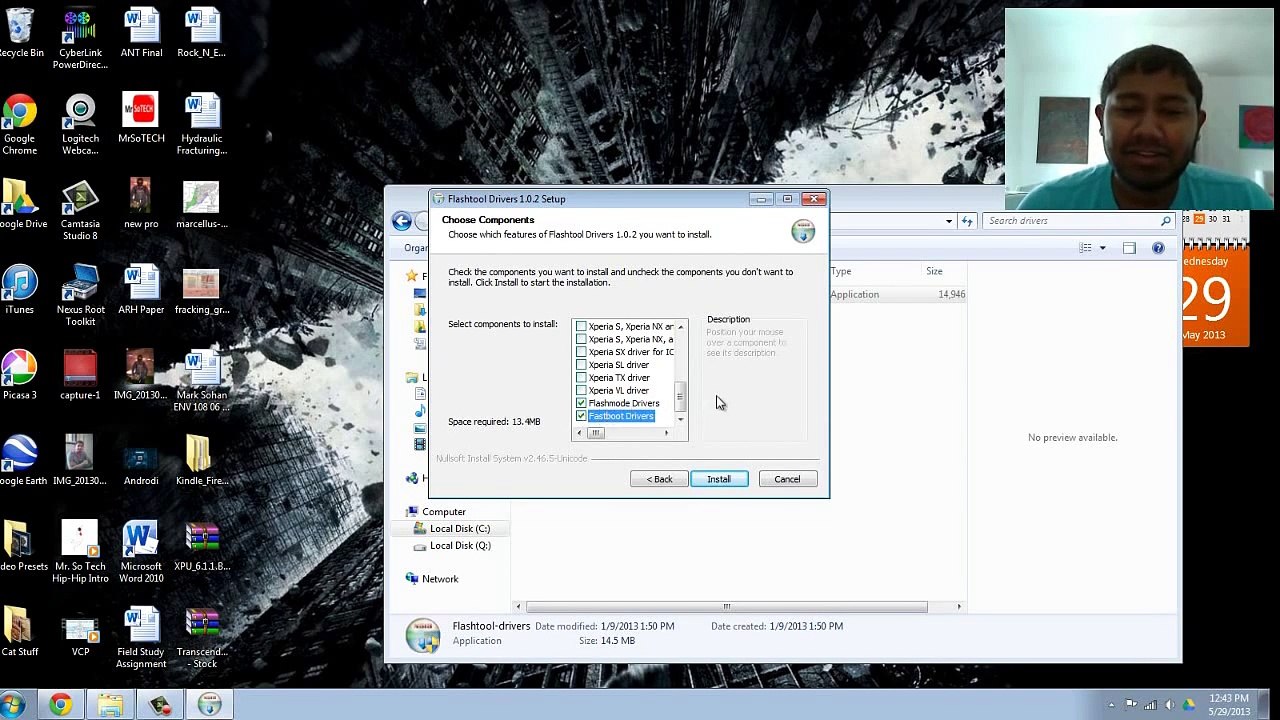Check Xperia SX driver checkbox
Viewport: 1280px width, 720px height.
(x=581, y=352)
